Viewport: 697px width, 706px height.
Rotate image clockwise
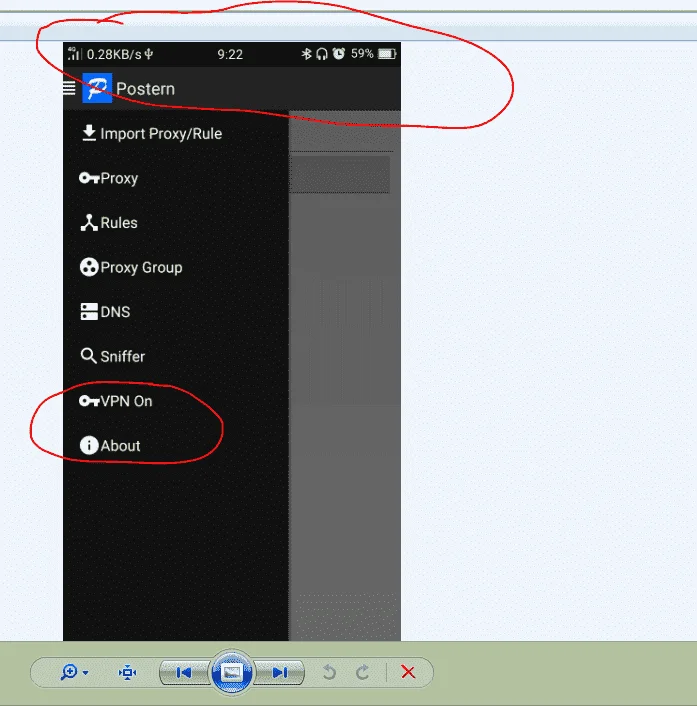(362, 672)
